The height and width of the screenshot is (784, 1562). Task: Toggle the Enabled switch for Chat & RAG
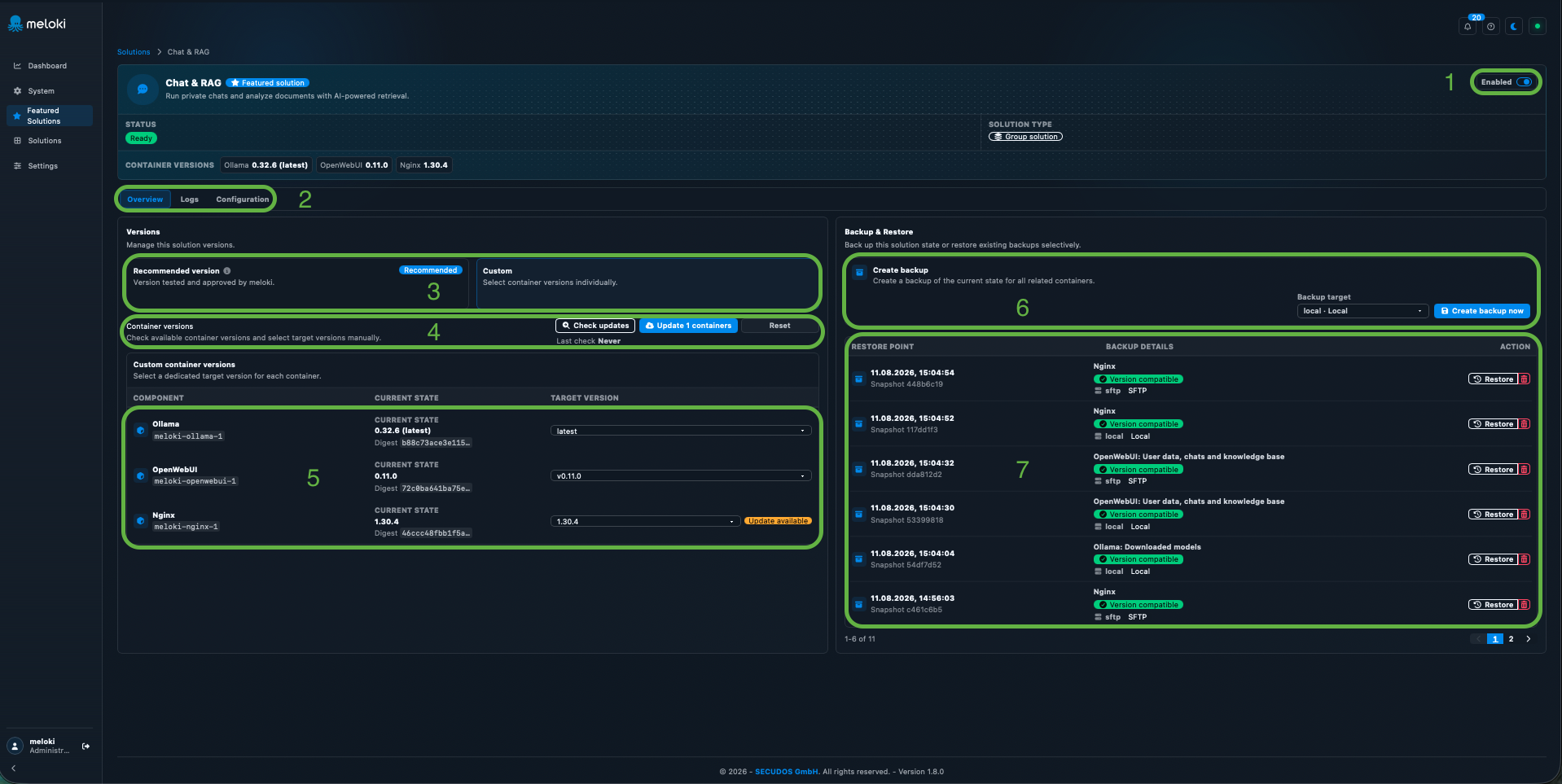(1525, 82)
